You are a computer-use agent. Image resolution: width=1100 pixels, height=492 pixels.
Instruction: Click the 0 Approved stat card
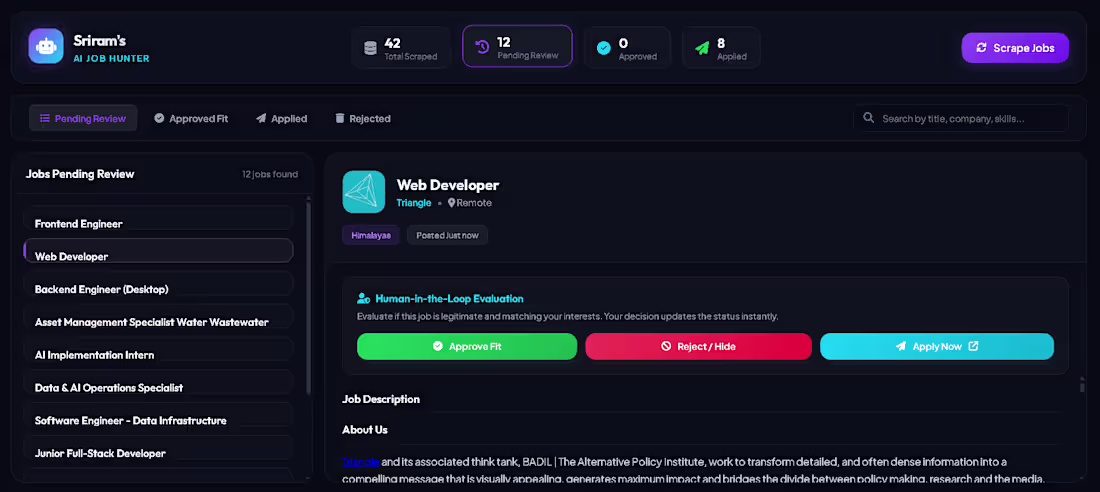[627, 48]
